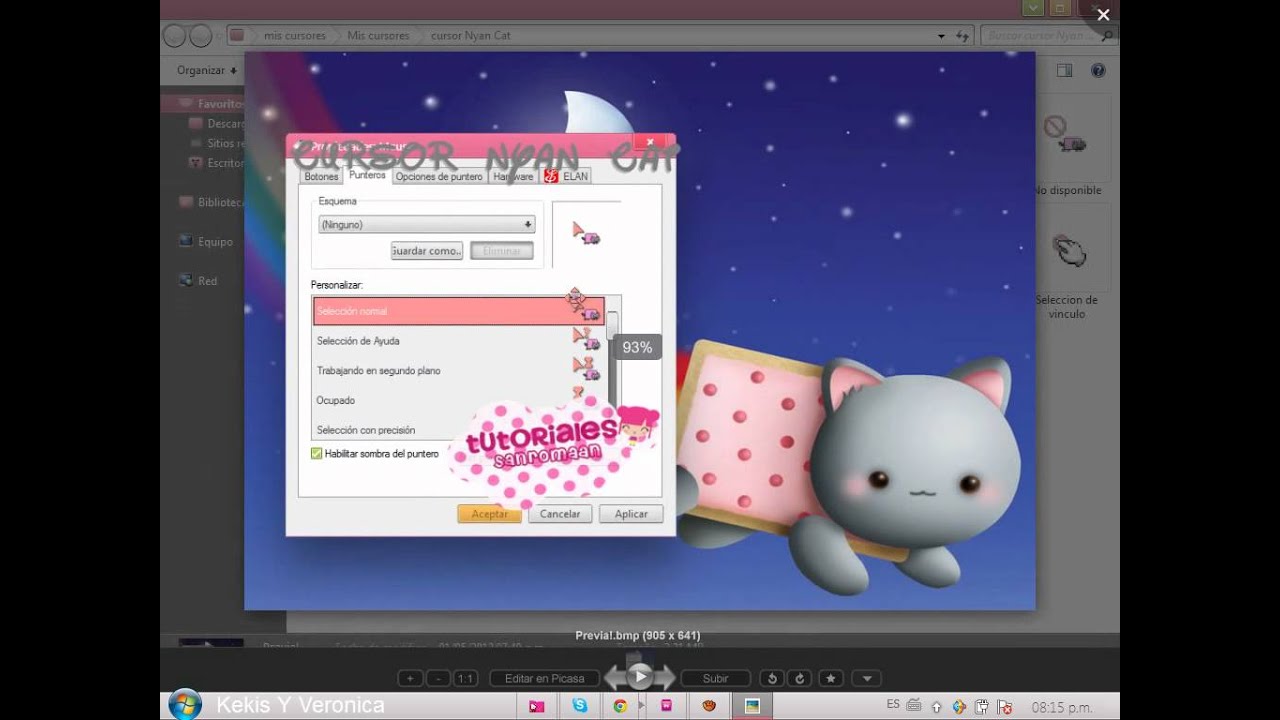Rotate the photo counterclockwise
Viewport: 1280px width, 720px height.
771,678
